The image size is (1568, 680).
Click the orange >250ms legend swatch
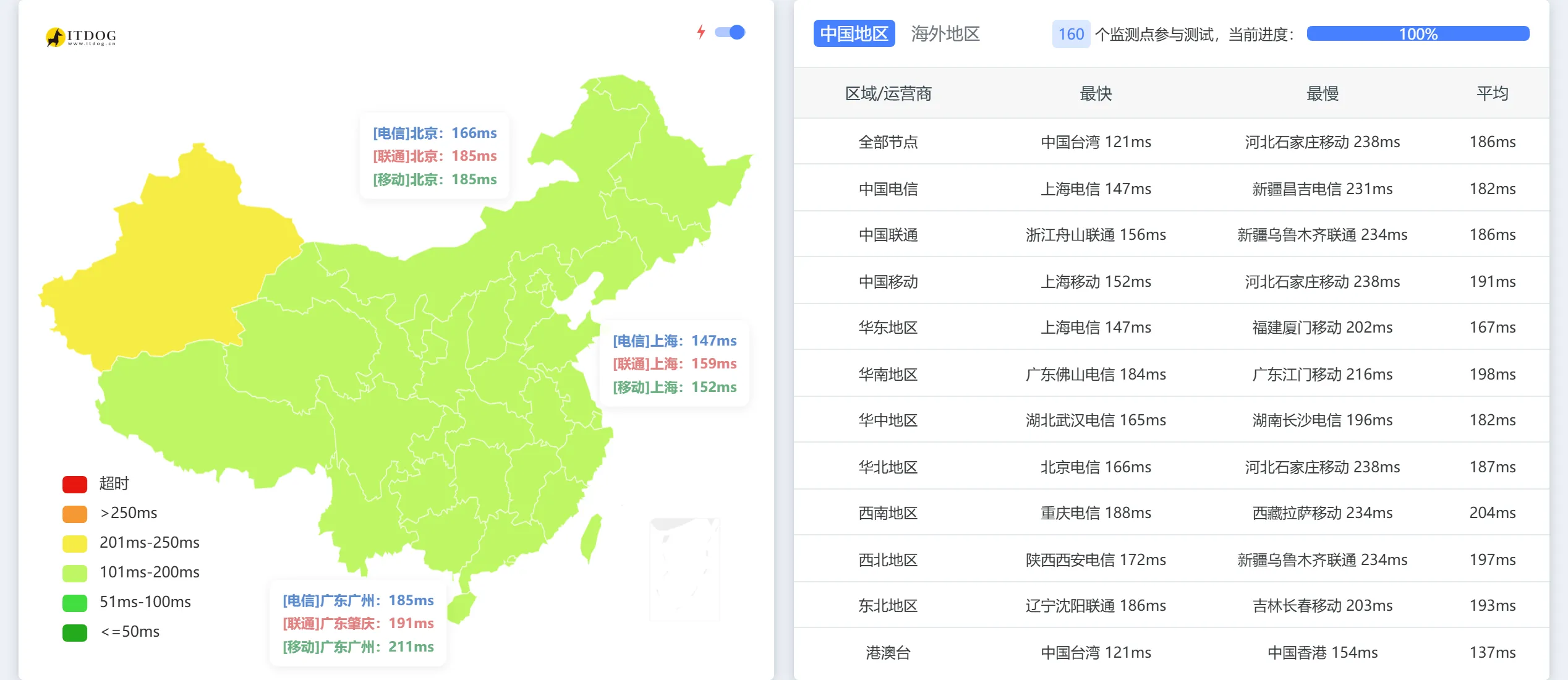[75, 514]
